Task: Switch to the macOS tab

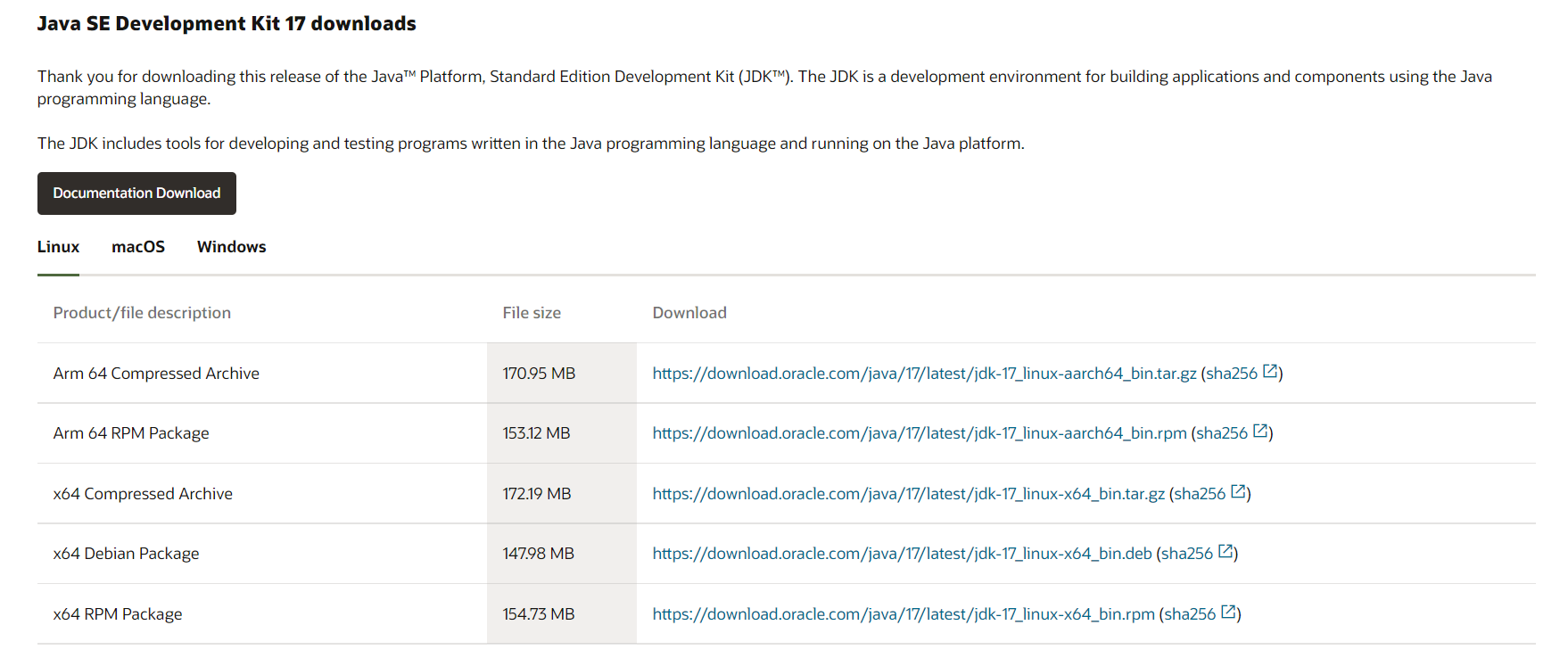Action: (138, 247)
